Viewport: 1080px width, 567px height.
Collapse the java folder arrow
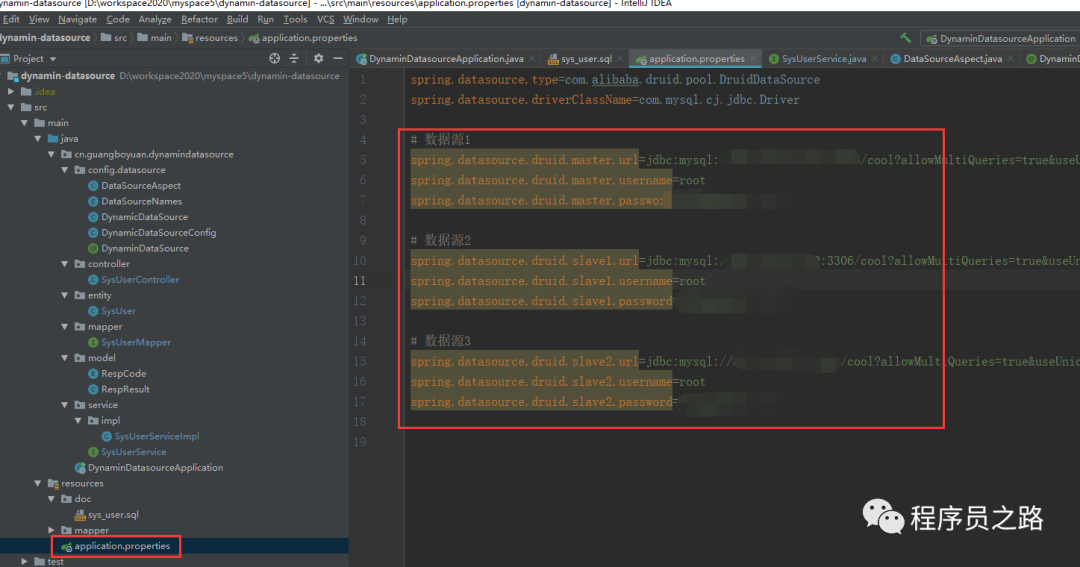(x=38, y=138)
